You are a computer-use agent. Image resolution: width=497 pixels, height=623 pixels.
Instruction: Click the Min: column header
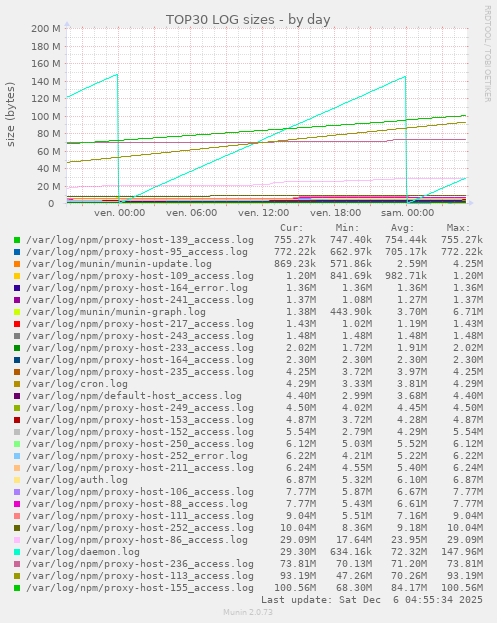coord(347,228)
